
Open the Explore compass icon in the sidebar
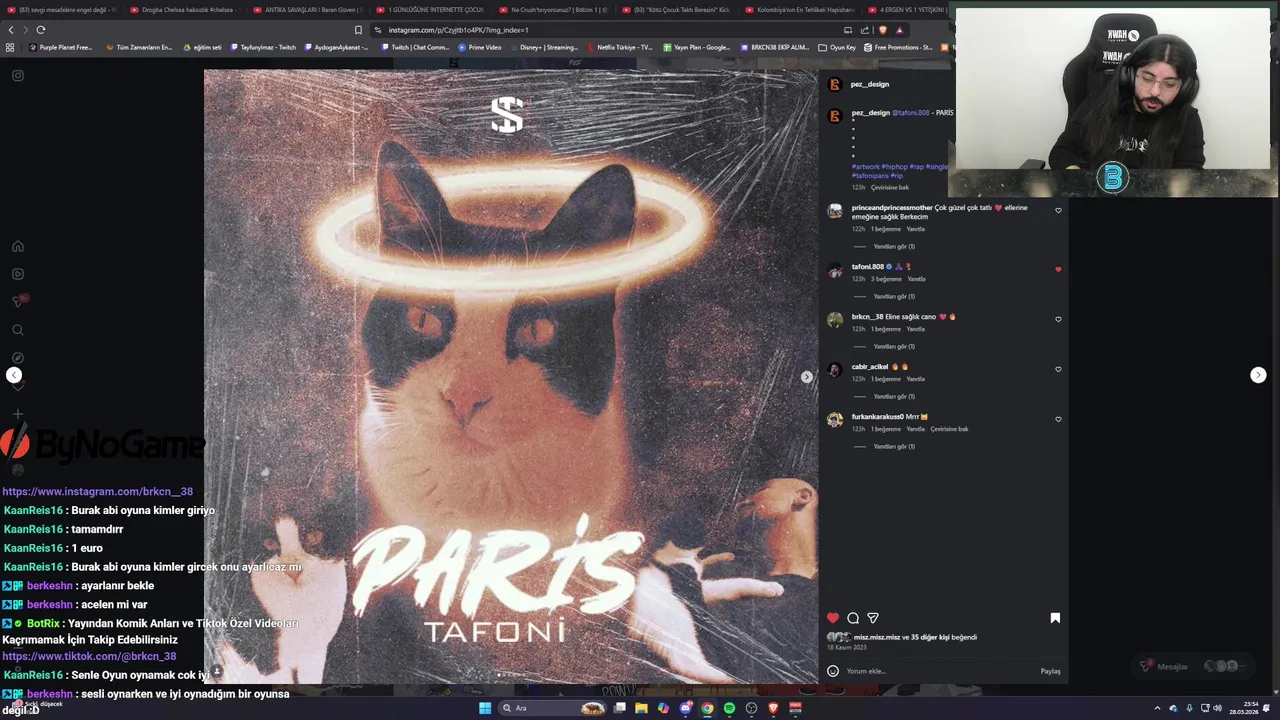click(18, 358)
